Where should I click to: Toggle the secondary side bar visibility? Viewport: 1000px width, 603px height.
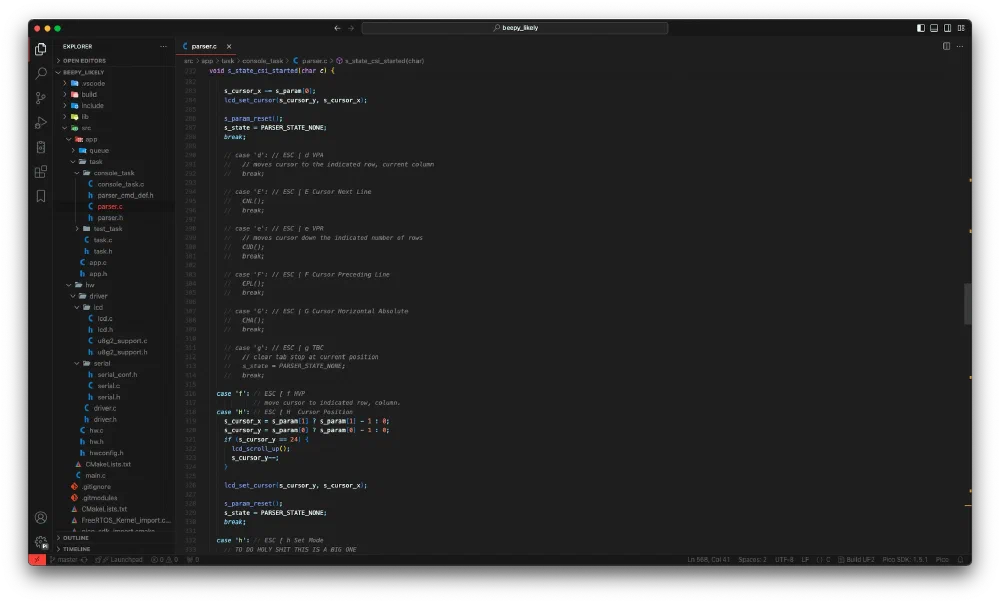click(947, 28)
